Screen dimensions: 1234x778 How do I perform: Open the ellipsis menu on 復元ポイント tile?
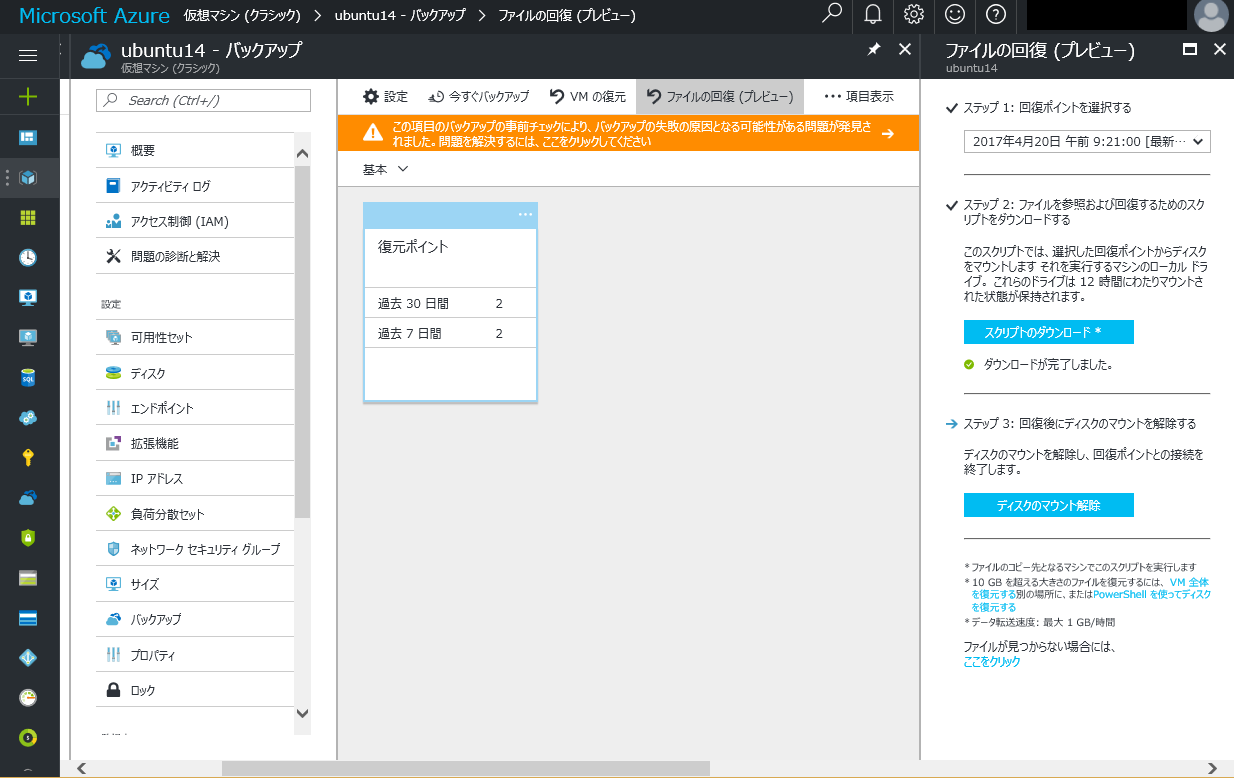pos(527,214)
